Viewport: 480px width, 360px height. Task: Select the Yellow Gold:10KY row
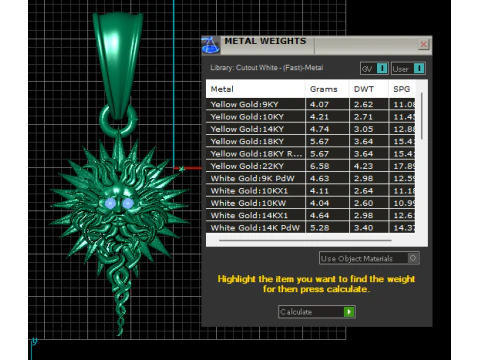click(310, 117)
